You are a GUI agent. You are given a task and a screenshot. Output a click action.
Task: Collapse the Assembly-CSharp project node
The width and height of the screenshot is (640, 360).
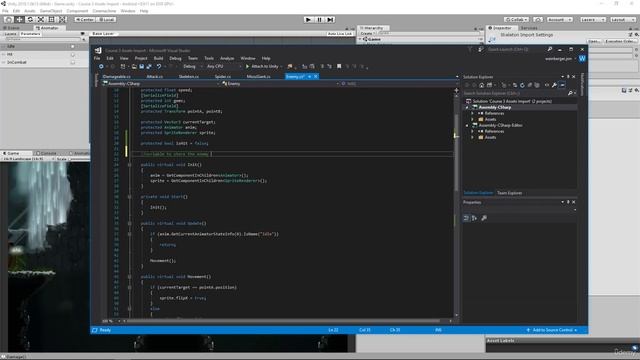click(467, 107)
